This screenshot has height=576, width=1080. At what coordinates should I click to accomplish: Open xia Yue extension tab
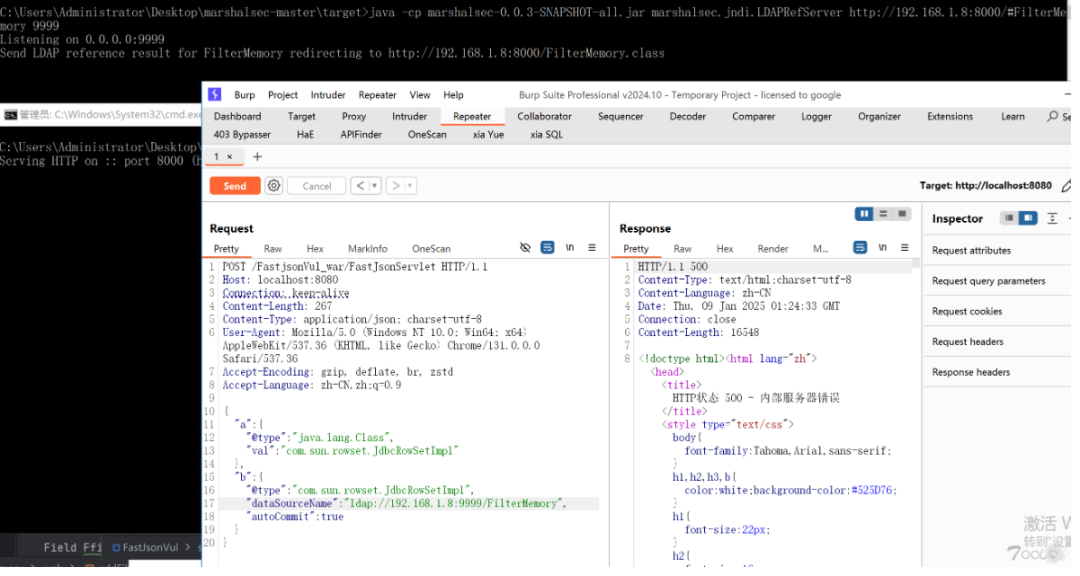coord(488,134)
